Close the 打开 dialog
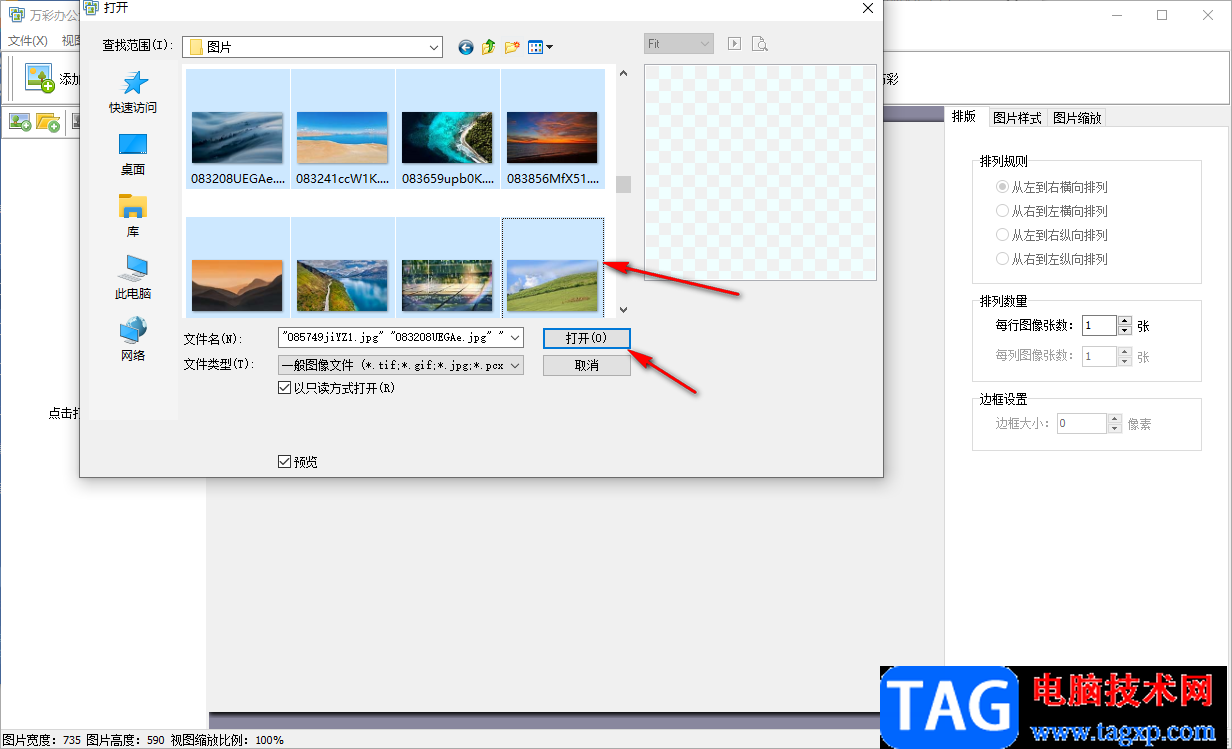 pos(867,8)
